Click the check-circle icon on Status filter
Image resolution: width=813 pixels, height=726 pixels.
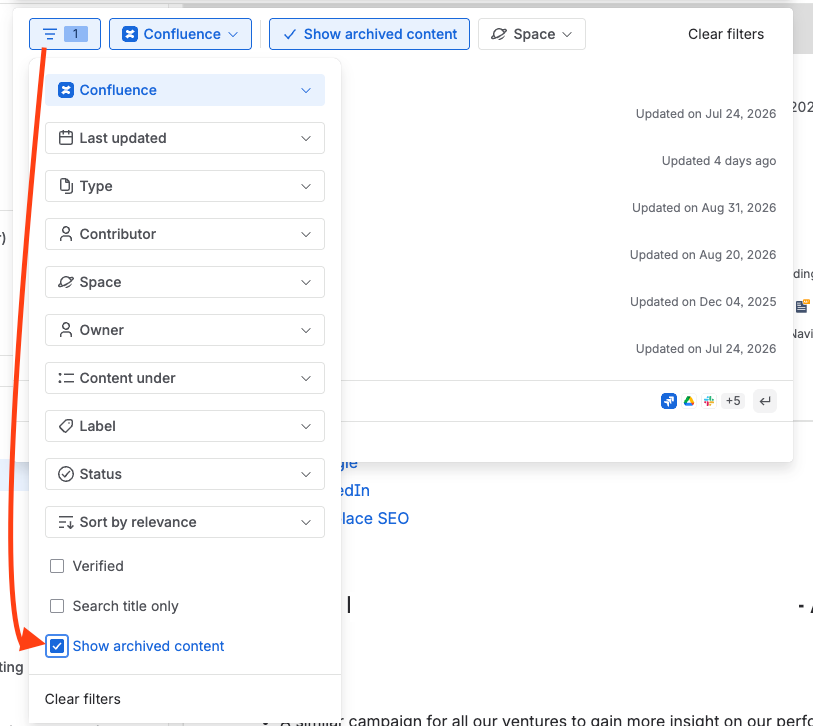point(66,474)
